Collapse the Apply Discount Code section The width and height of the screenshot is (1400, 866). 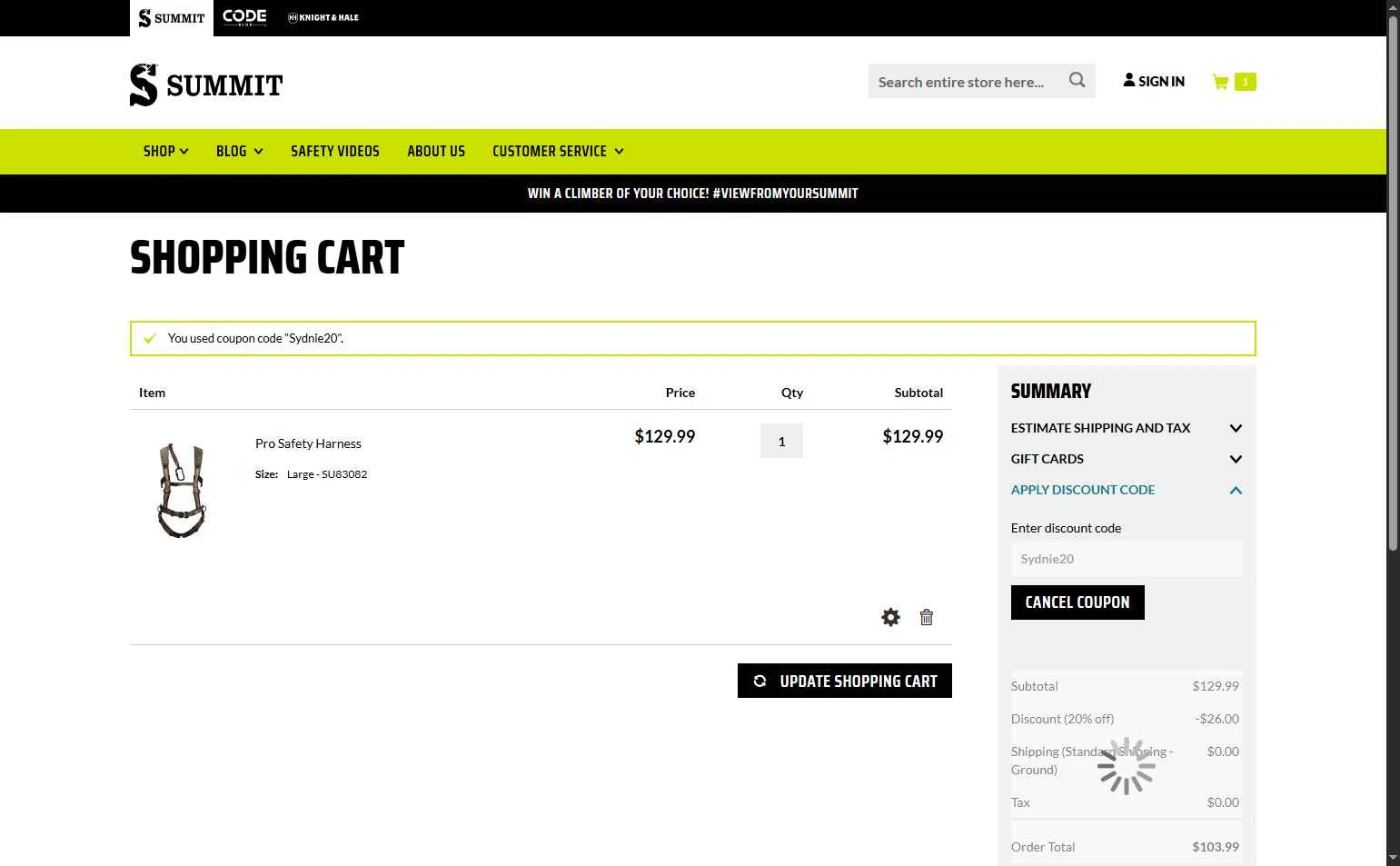pyautogui.click(x=1127, y=490)
